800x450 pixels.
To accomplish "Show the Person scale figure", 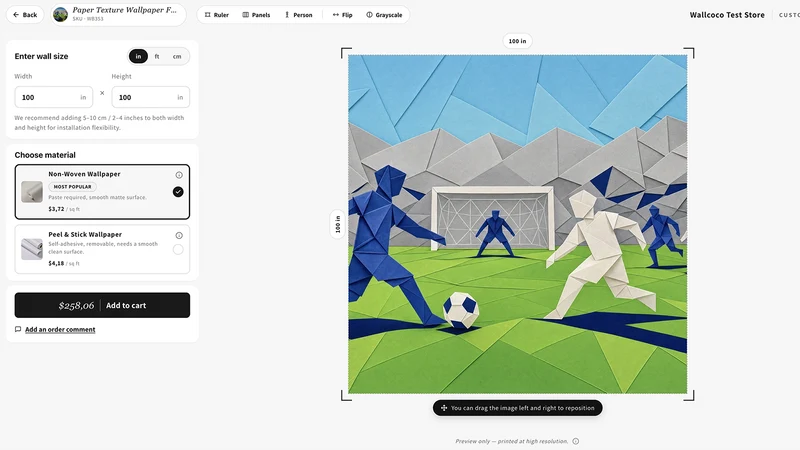I will point(298,15).
